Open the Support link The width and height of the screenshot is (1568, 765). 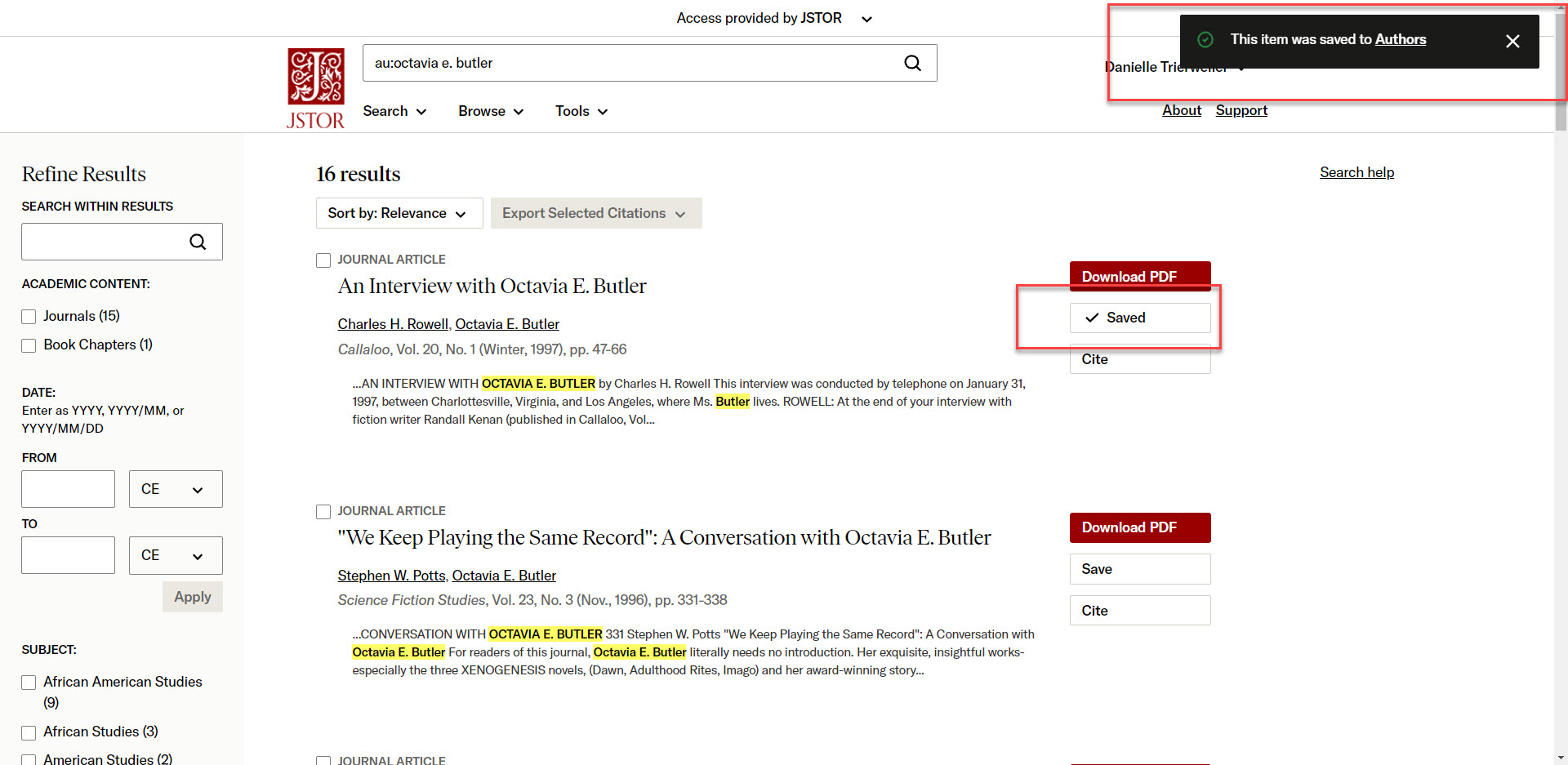pyautogui.click(x=1241, y=110)
